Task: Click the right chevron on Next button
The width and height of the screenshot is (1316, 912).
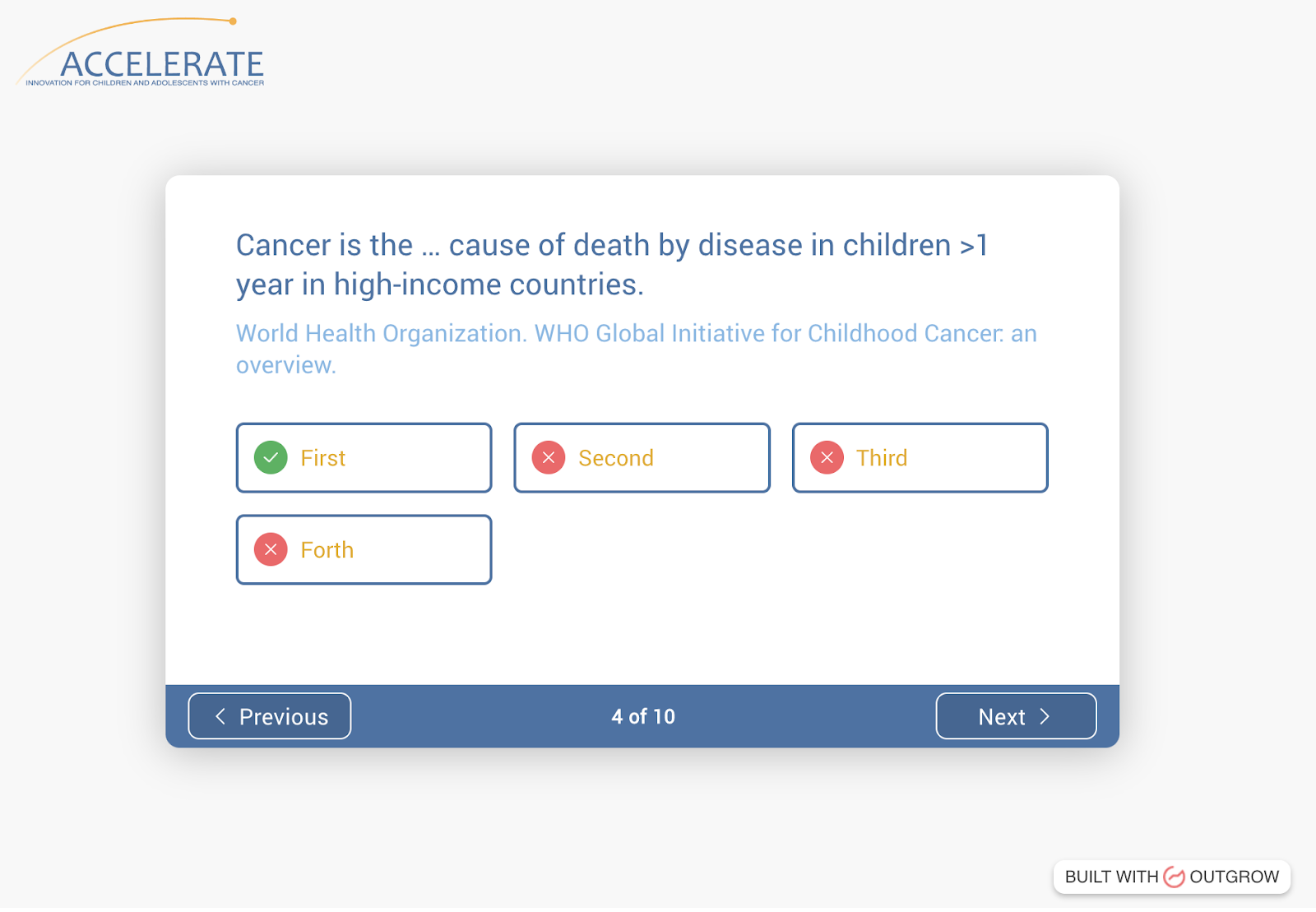Action: coord(1045,716)
